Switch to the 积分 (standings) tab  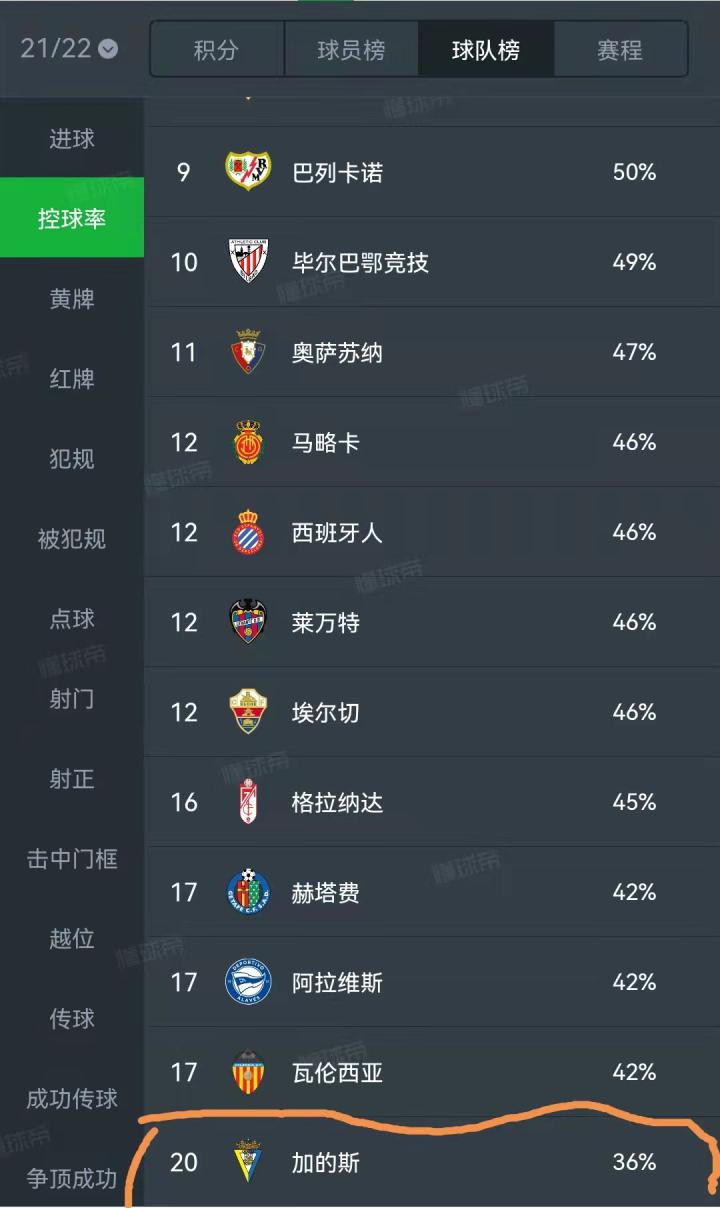pyautogui.click(x=217, y=50)
